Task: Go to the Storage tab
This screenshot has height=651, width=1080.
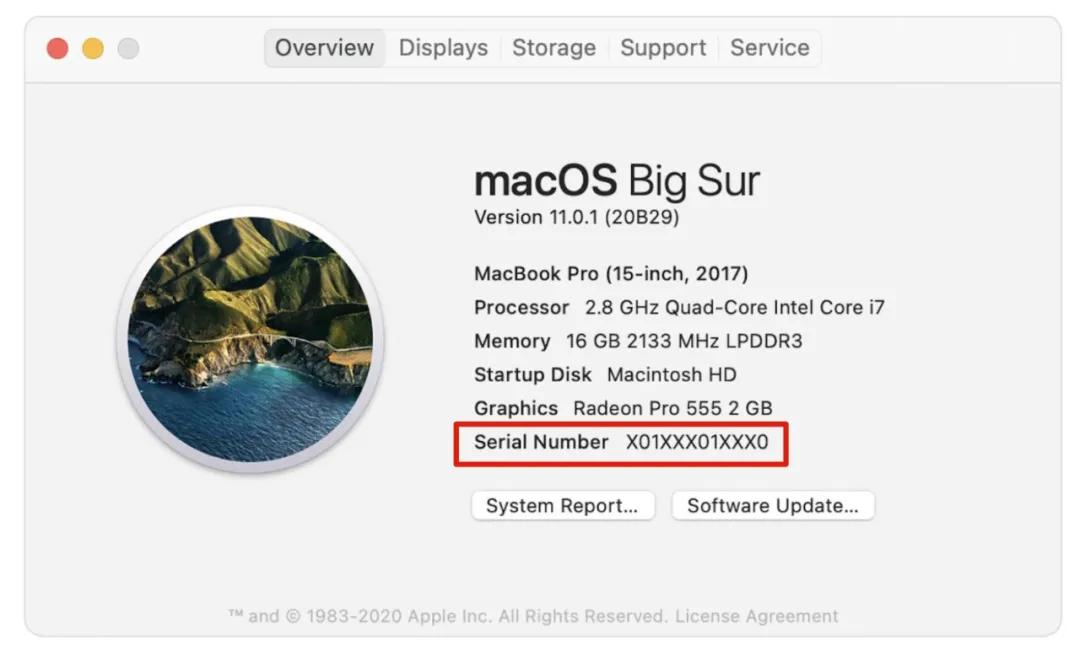Action: click(x=553, y=48)
